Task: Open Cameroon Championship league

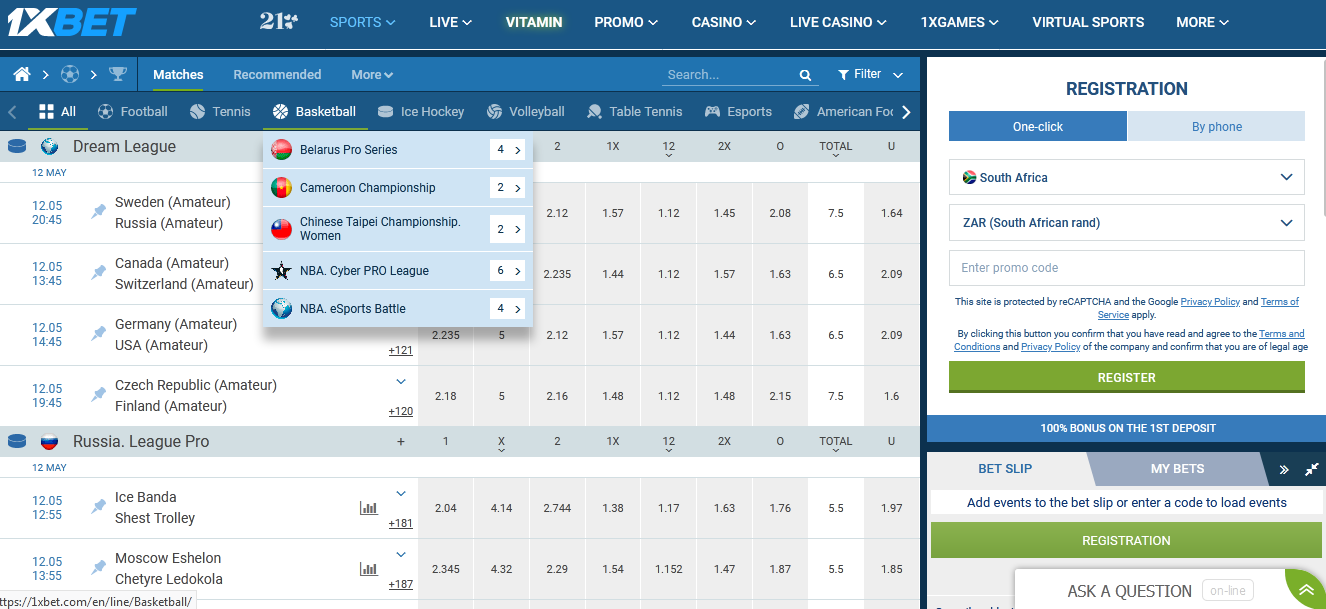Action: [398, 188]
